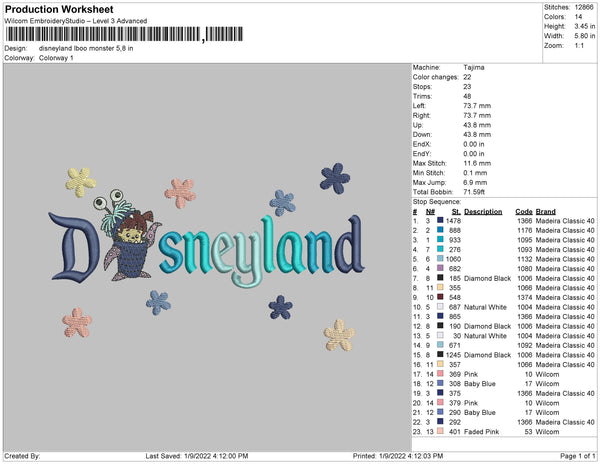This screenshot has width=600, height=464.
Task: Click the 'Created By:' footer label
Action: [x=22, y=456]
